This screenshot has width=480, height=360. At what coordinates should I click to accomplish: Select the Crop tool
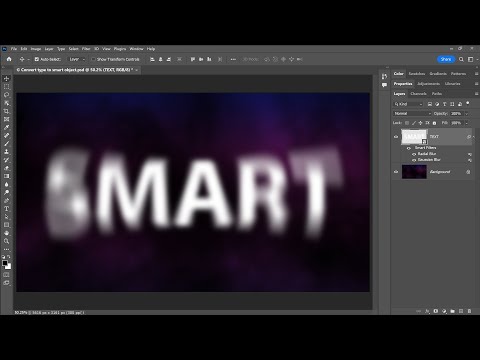pos(6,111)
